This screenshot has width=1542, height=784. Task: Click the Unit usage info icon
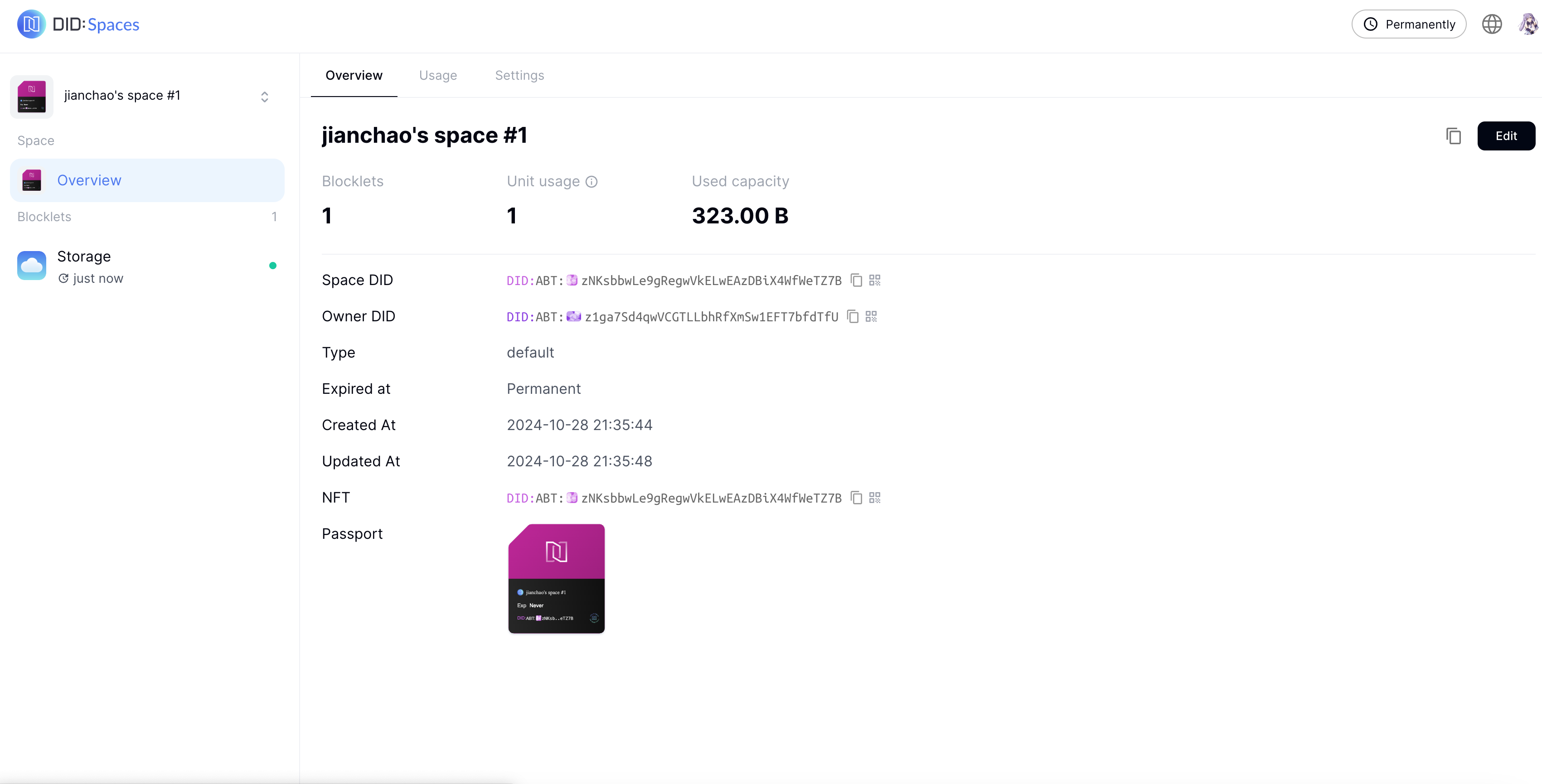coord(592,182)
